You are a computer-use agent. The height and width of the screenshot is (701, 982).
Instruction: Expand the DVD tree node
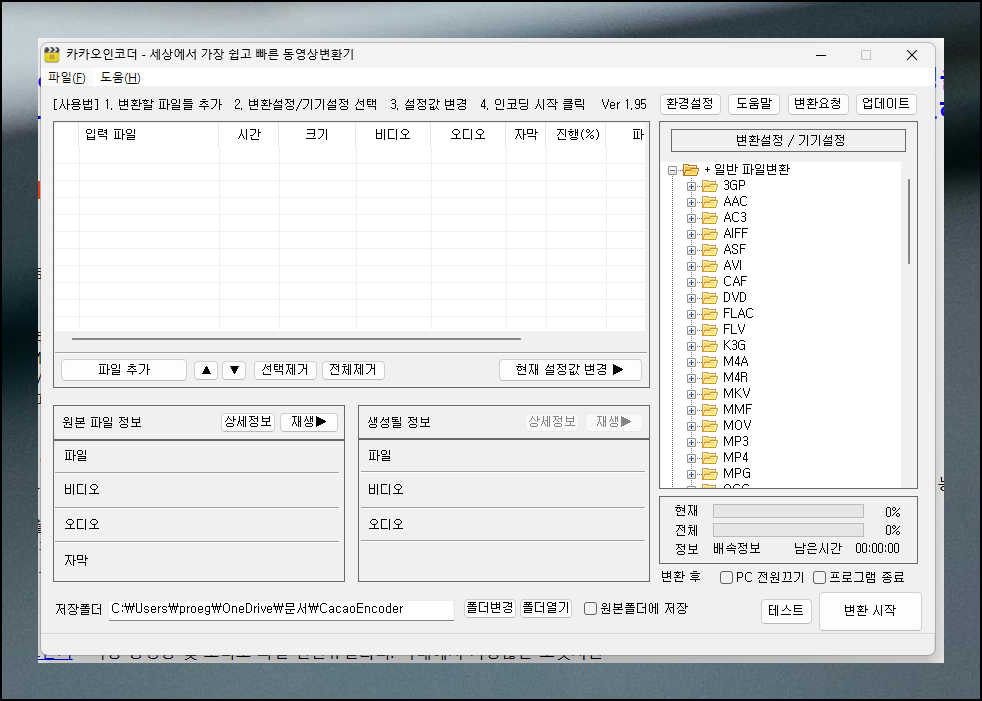pyautogui.click(x=691, y=298)
